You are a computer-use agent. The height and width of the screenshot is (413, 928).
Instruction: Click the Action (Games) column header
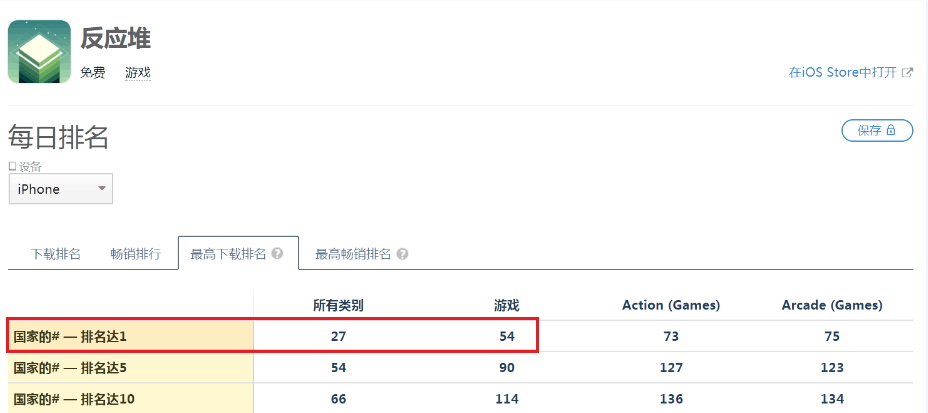[670, 305]
